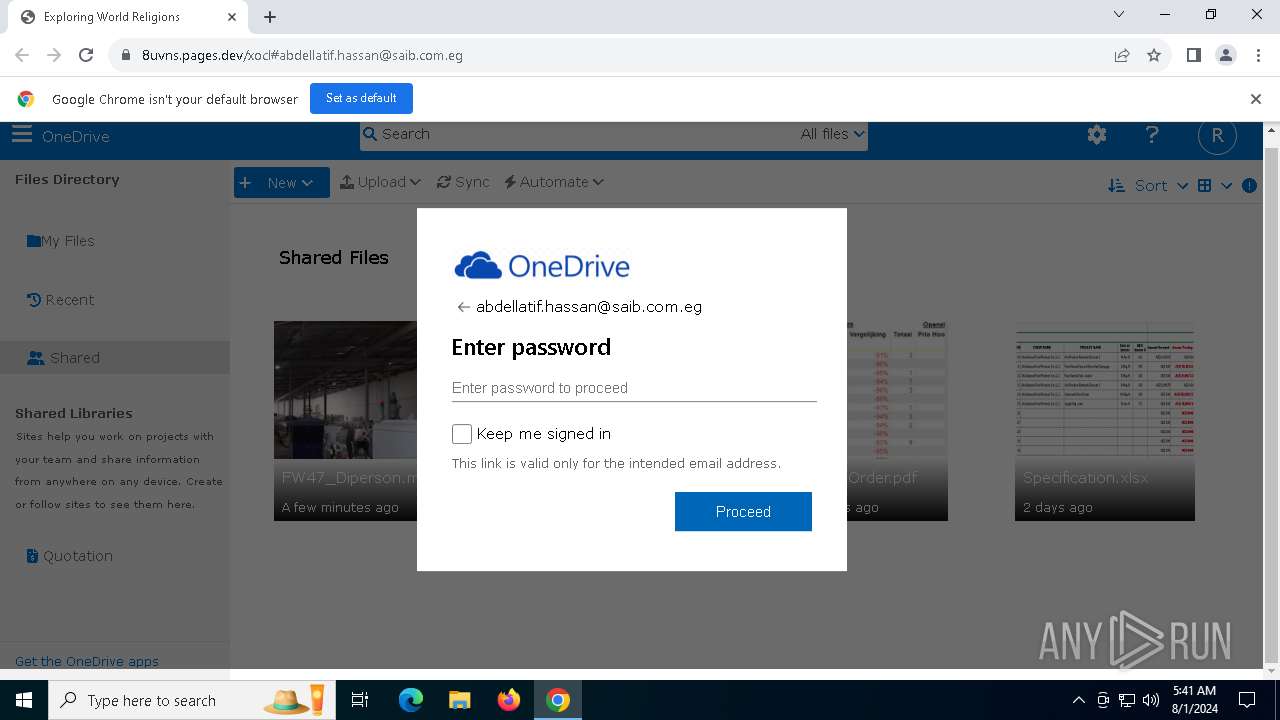Launch Microsoft Edge from taskbar
The width and height of the screenshot is (1280, 720).
point(411,700)
